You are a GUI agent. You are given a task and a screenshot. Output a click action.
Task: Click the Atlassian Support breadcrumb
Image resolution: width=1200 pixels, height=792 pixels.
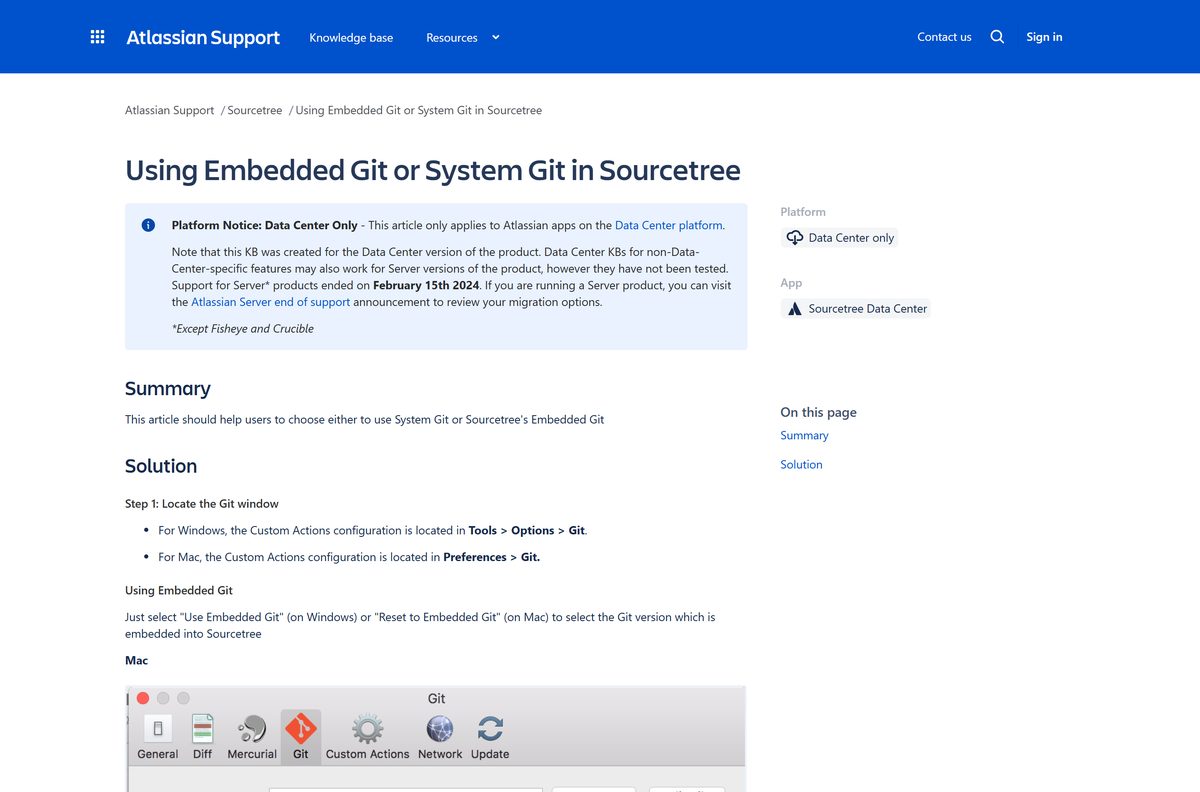point(170,110)
